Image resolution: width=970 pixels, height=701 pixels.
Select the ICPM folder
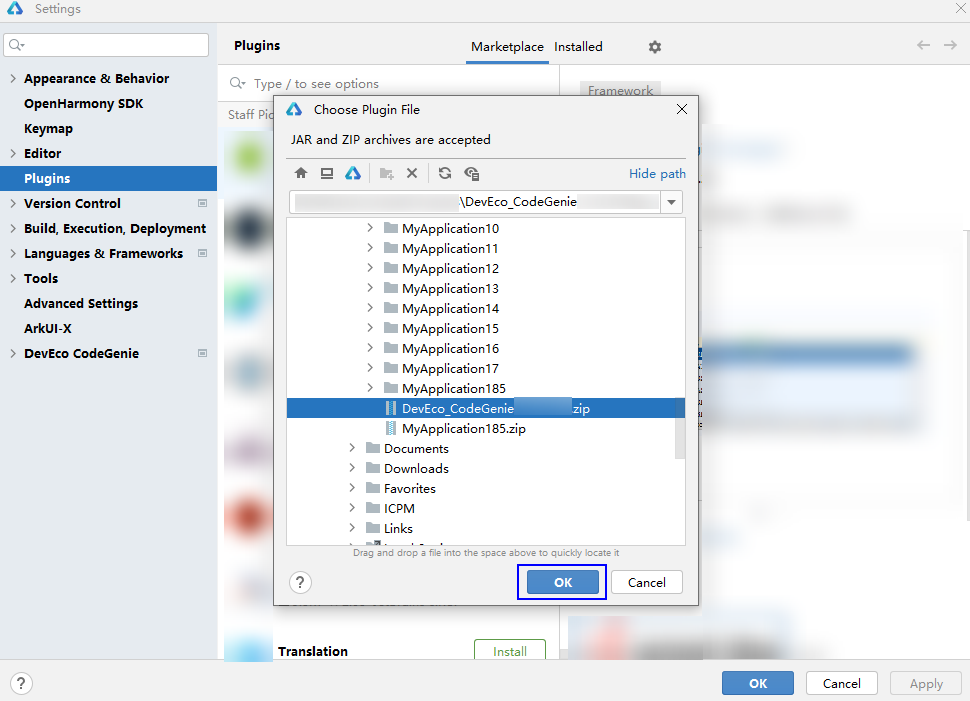[x=399, y=508]
